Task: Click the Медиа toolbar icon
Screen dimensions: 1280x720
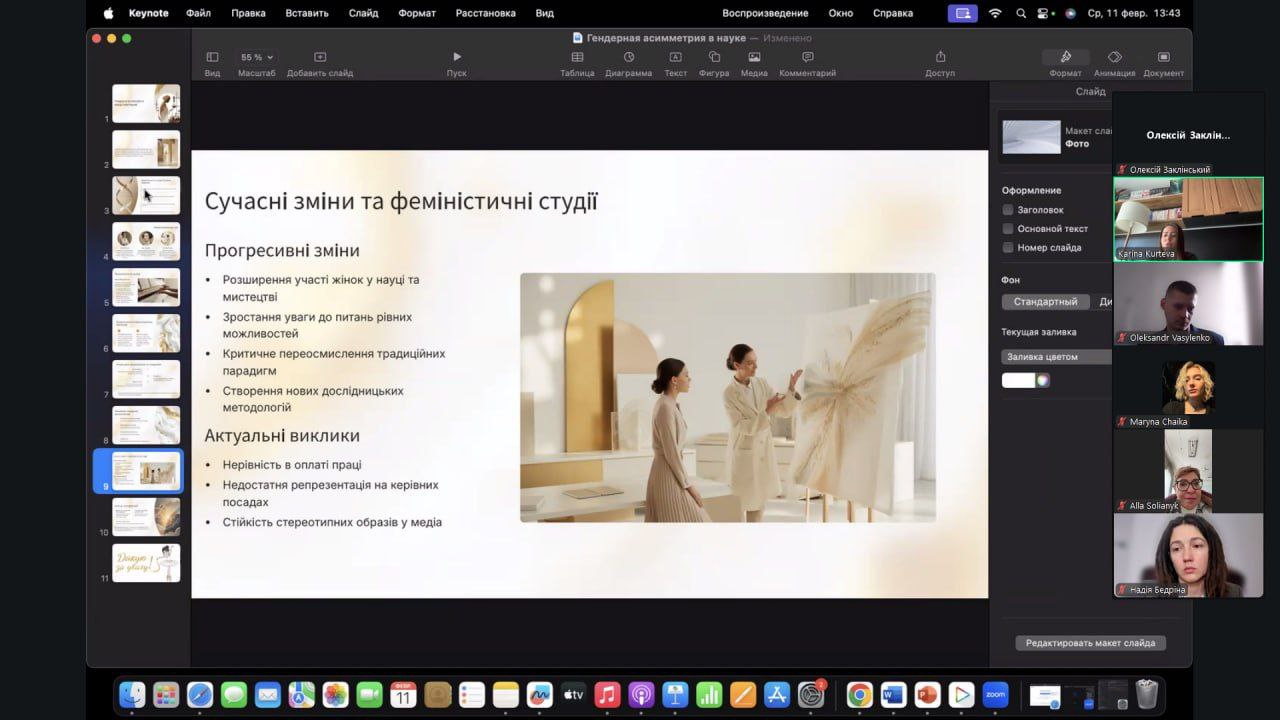Action: pos(754,58)
